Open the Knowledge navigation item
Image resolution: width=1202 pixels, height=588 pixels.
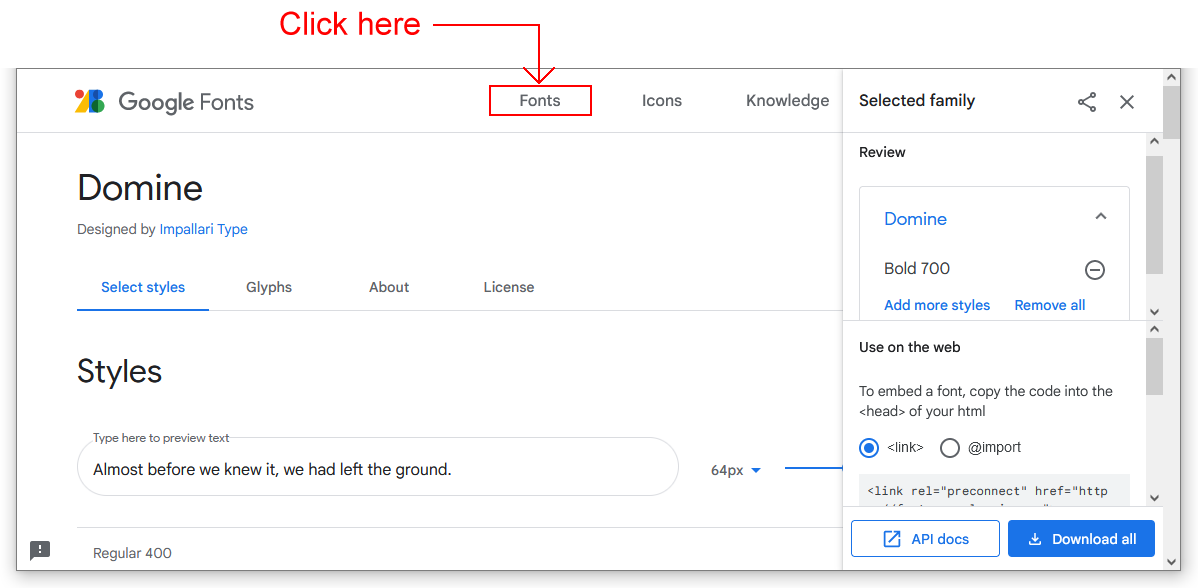(787, 101)
